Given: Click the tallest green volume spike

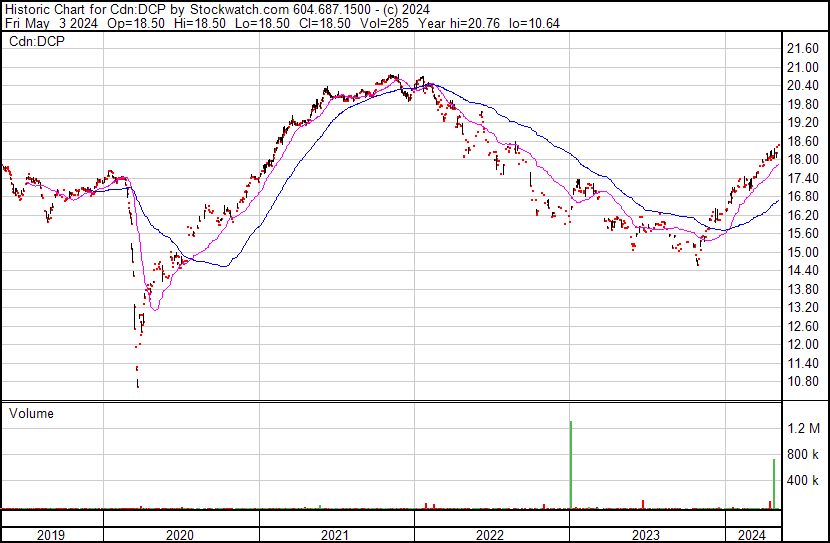Looking at the screenshot, I should pos(570,465).
